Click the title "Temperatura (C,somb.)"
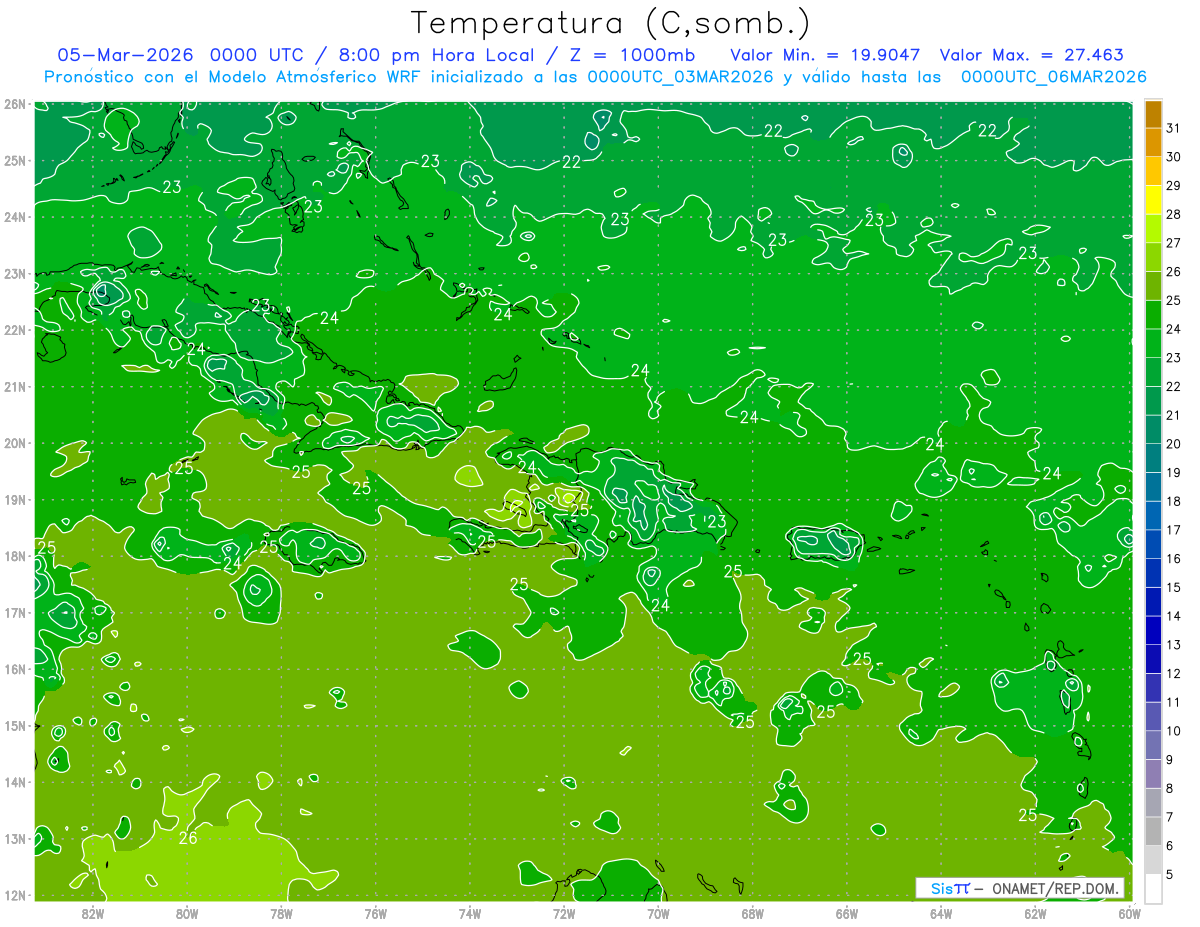This screenshot has height=927, width=1200. pyautogui.click(x=611, y=23)
